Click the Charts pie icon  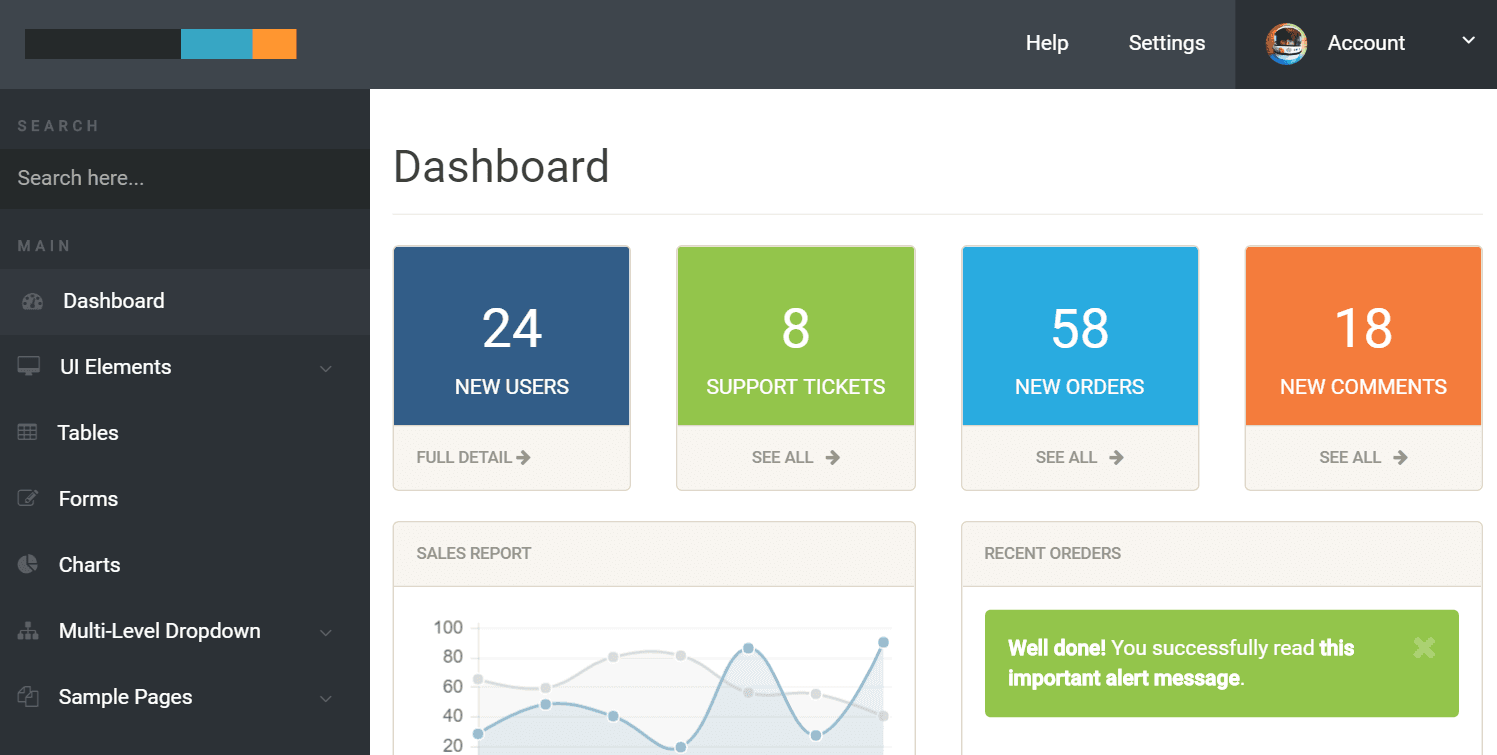click(x=28, y=565)
